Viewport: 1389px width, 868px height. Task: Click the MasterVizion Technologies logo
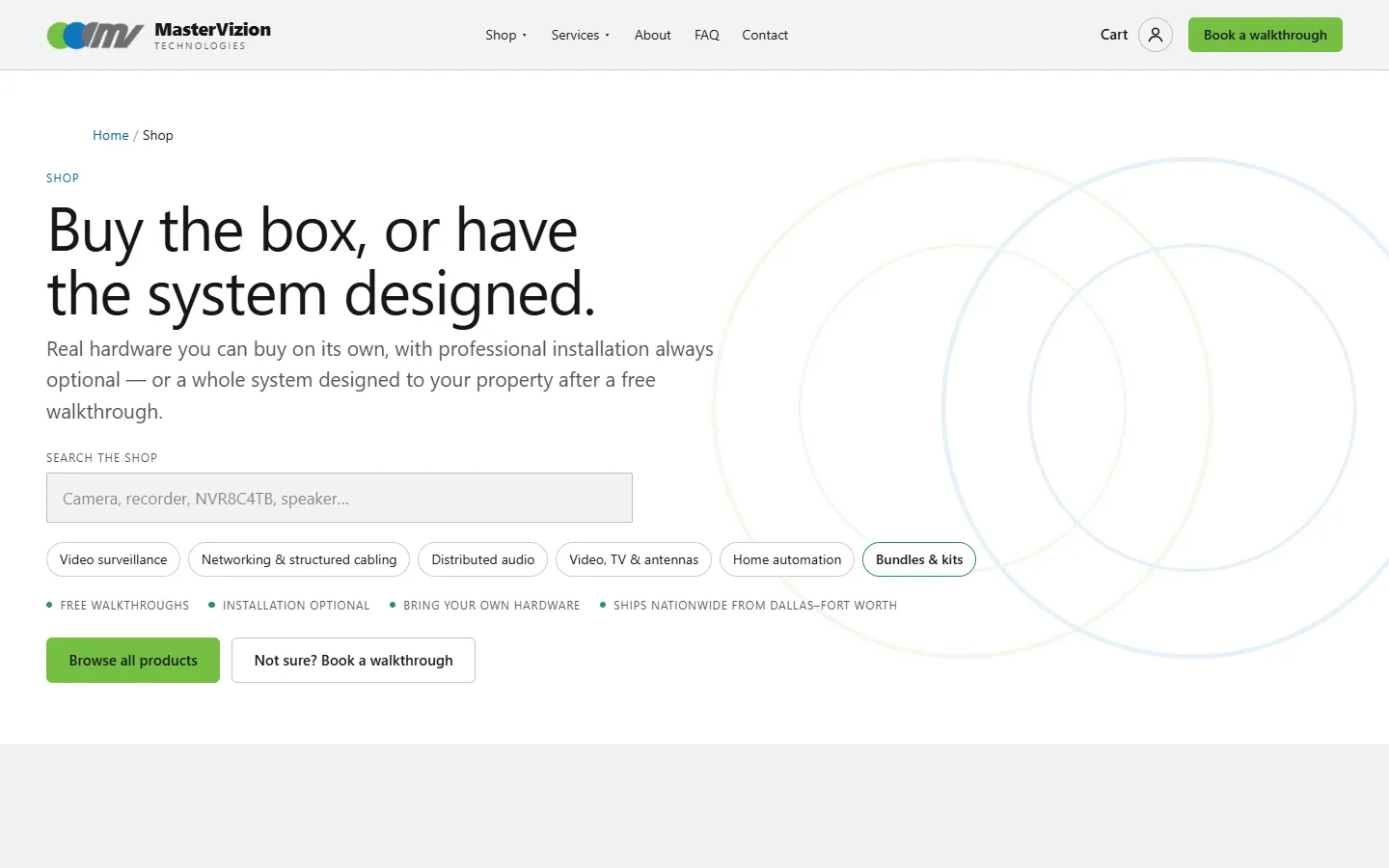click(159, 35)
